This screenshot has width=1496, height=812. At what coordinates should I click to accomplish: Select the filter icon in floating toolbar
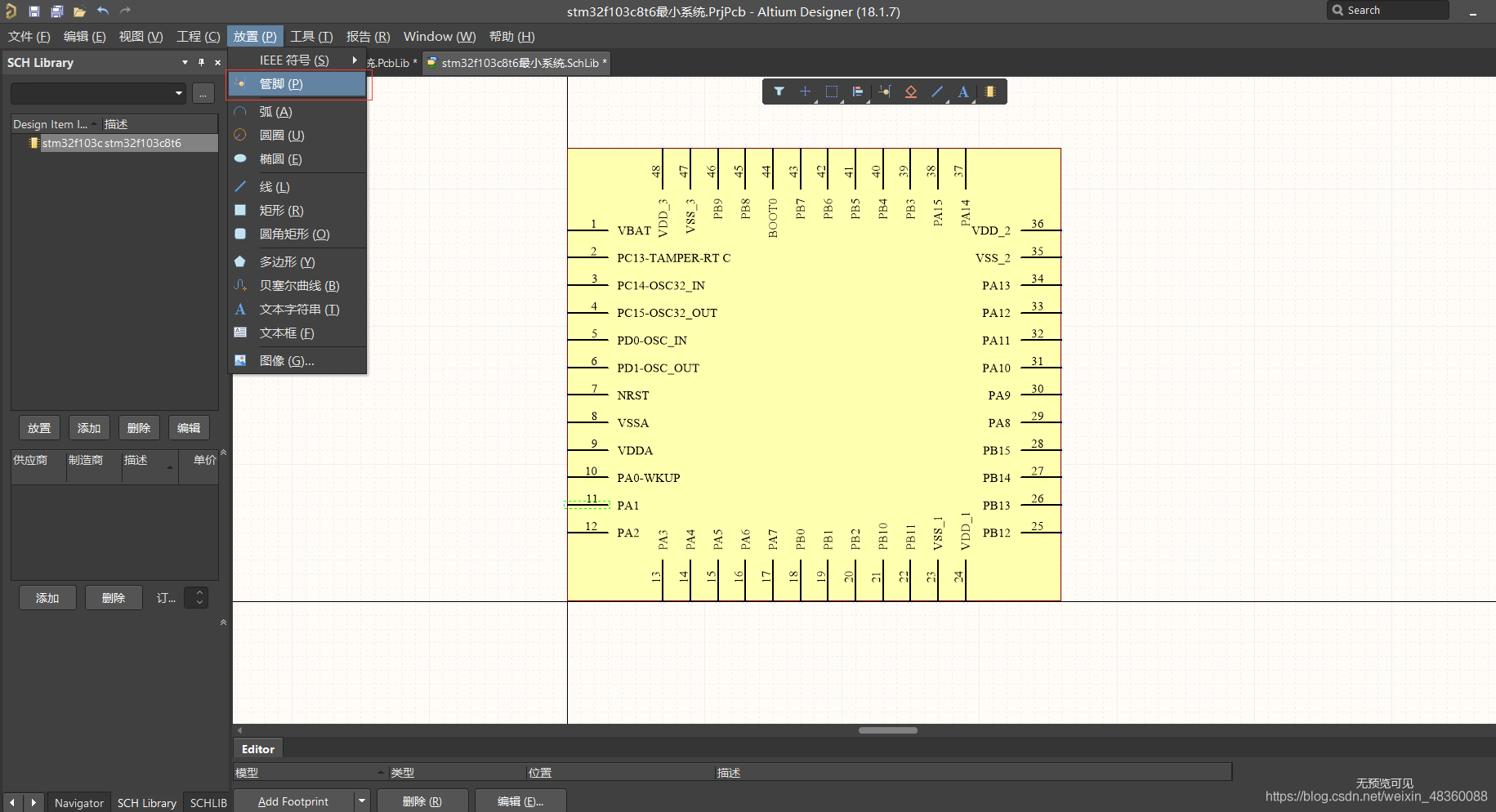(x=779, y=91)
